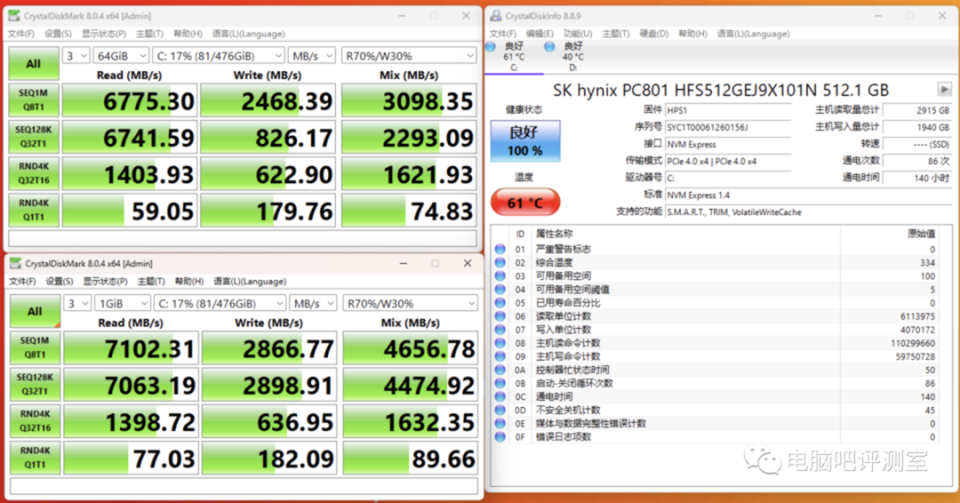Click the blue status orb for attribute 01
The width and height of the screenshot is (960, 503).
tap(500, 249)
